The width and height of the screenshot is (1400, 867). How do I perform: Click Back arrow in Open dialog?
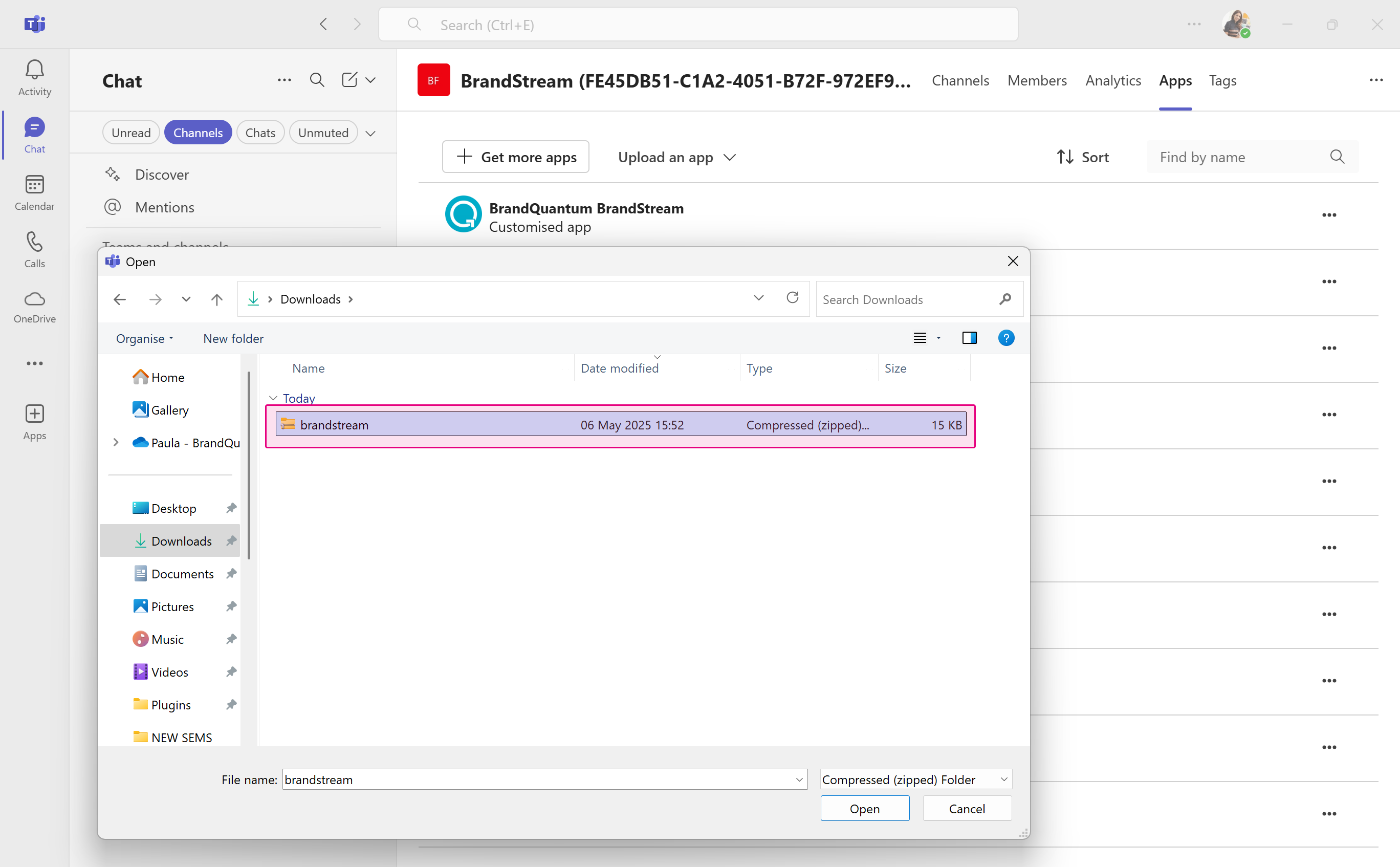tap(119, 299)
